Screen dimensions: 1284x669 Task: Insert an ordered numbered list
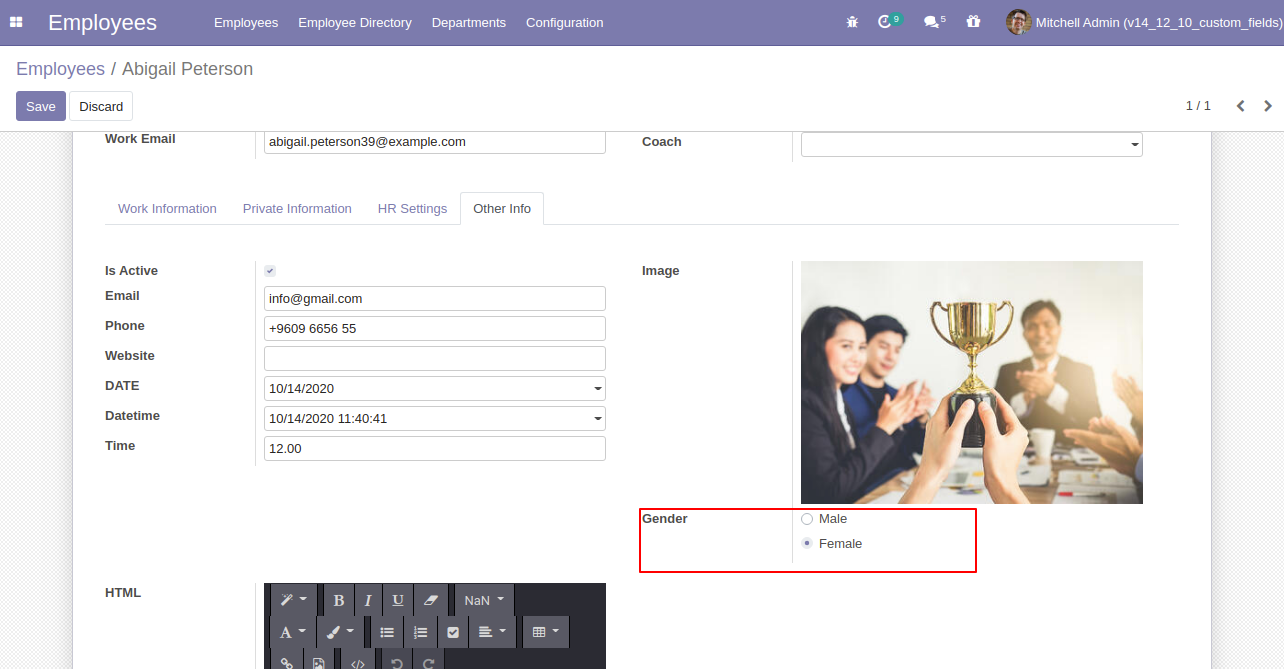coord(421,632)
